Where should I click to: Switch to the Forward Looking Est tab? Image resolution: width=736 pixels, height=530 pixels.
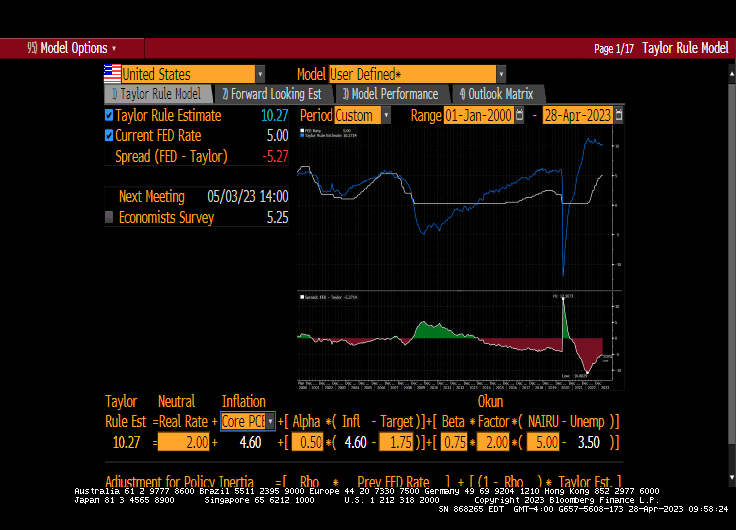tap(271, 94)
